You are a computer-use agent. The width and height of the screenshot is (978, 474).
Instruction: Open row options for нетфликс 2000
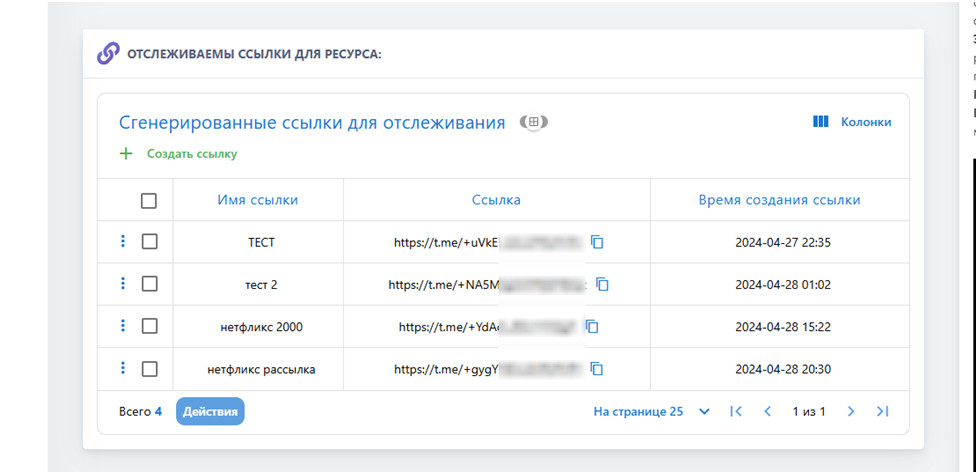(123, 326)
